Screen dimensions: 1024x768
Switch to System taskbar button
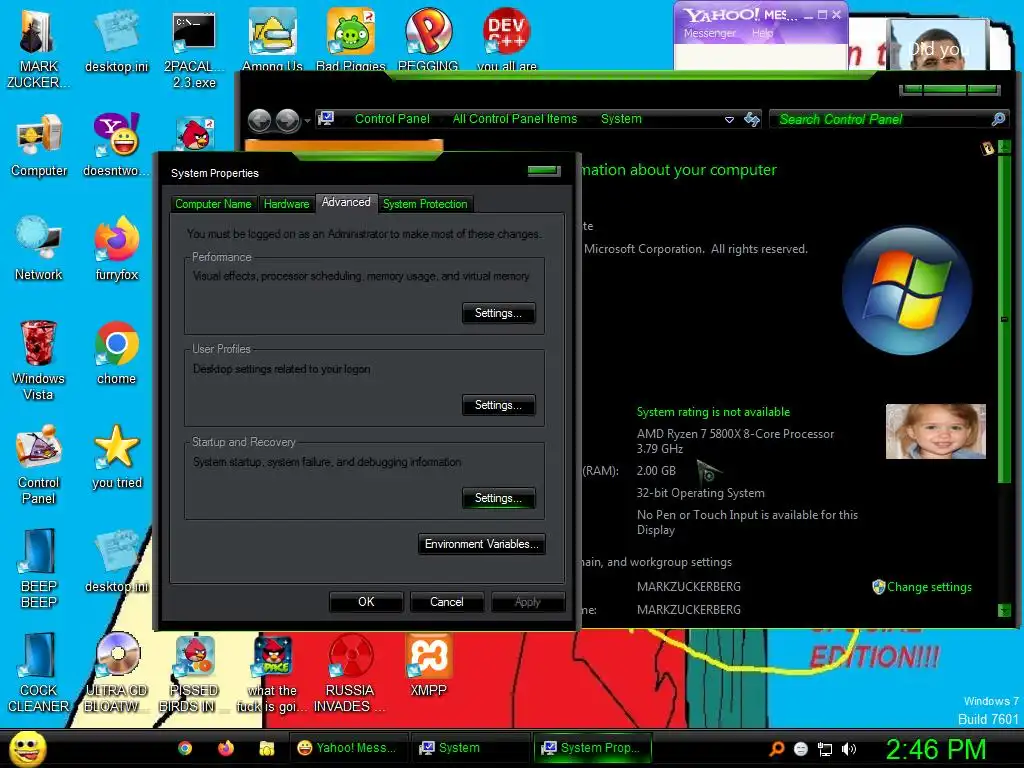click(x=470, y=748)
